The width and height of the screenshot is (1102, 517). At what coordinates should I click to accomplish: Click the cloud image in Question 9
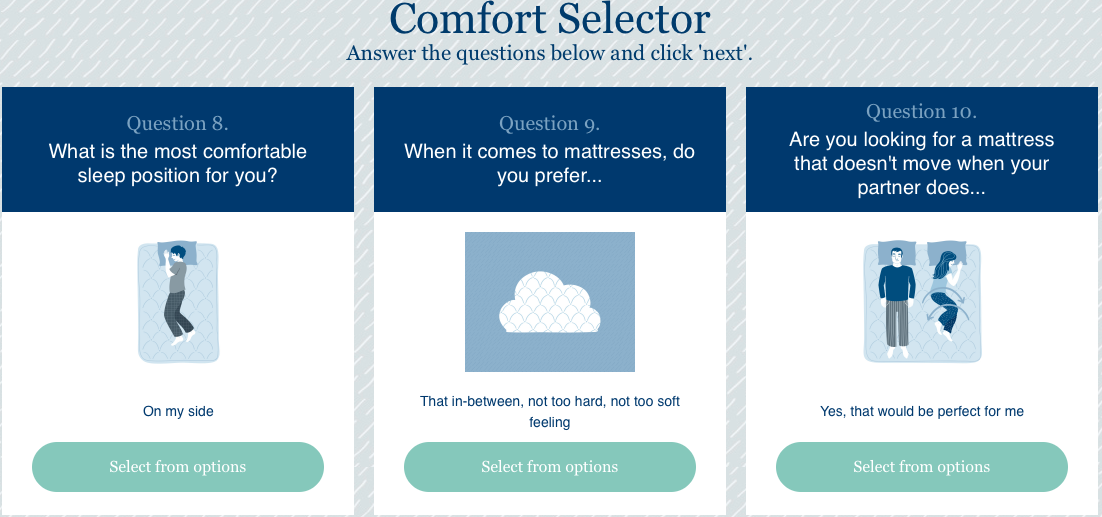pos(550,302)
